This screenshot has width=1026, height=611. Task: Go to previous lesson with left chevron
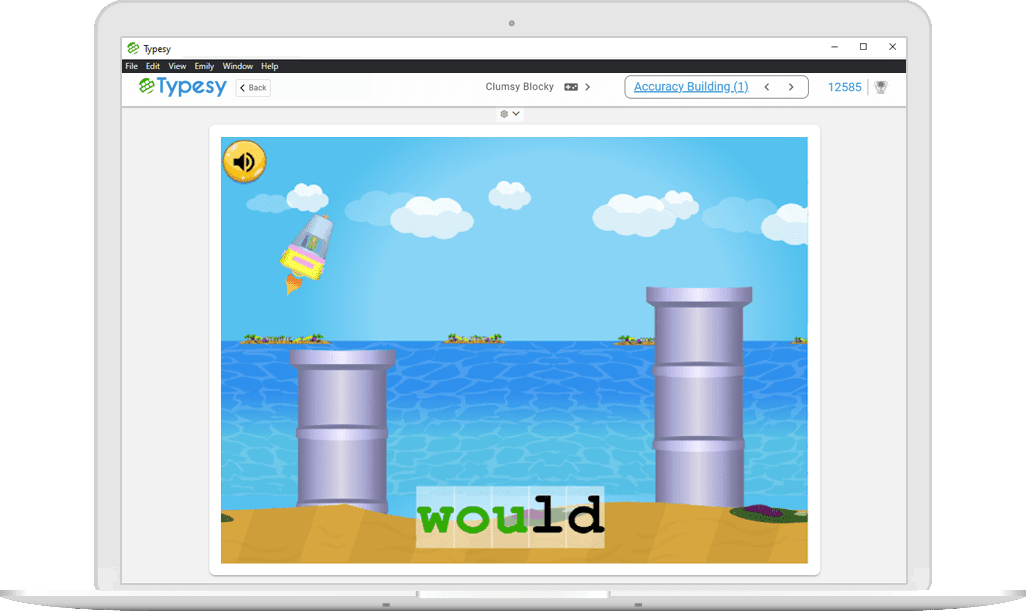767,87
